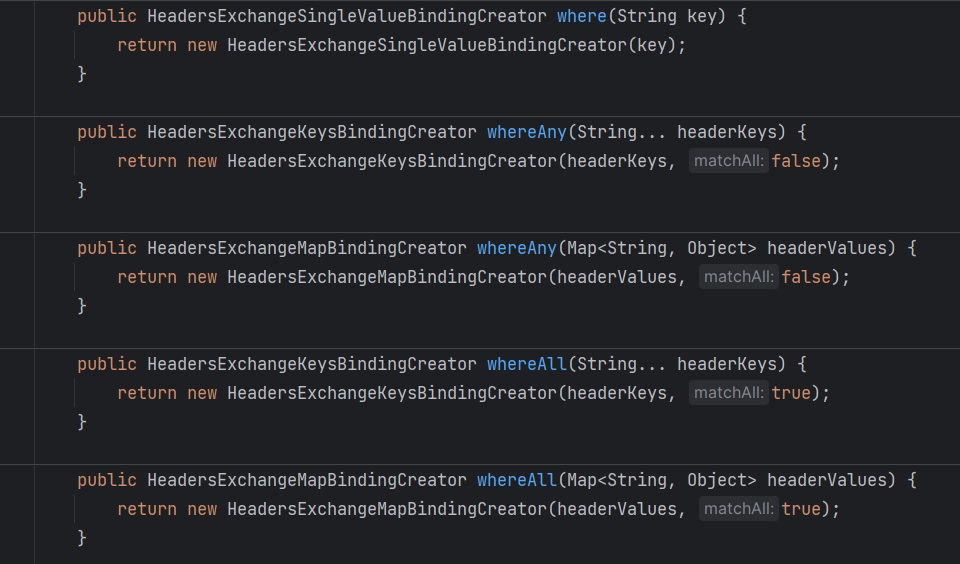Viewport: 960px width, 564px height.
Task: Click false value in whereAny headerKeys constructor
Action: pyautogui.click(x=796, y=161)
